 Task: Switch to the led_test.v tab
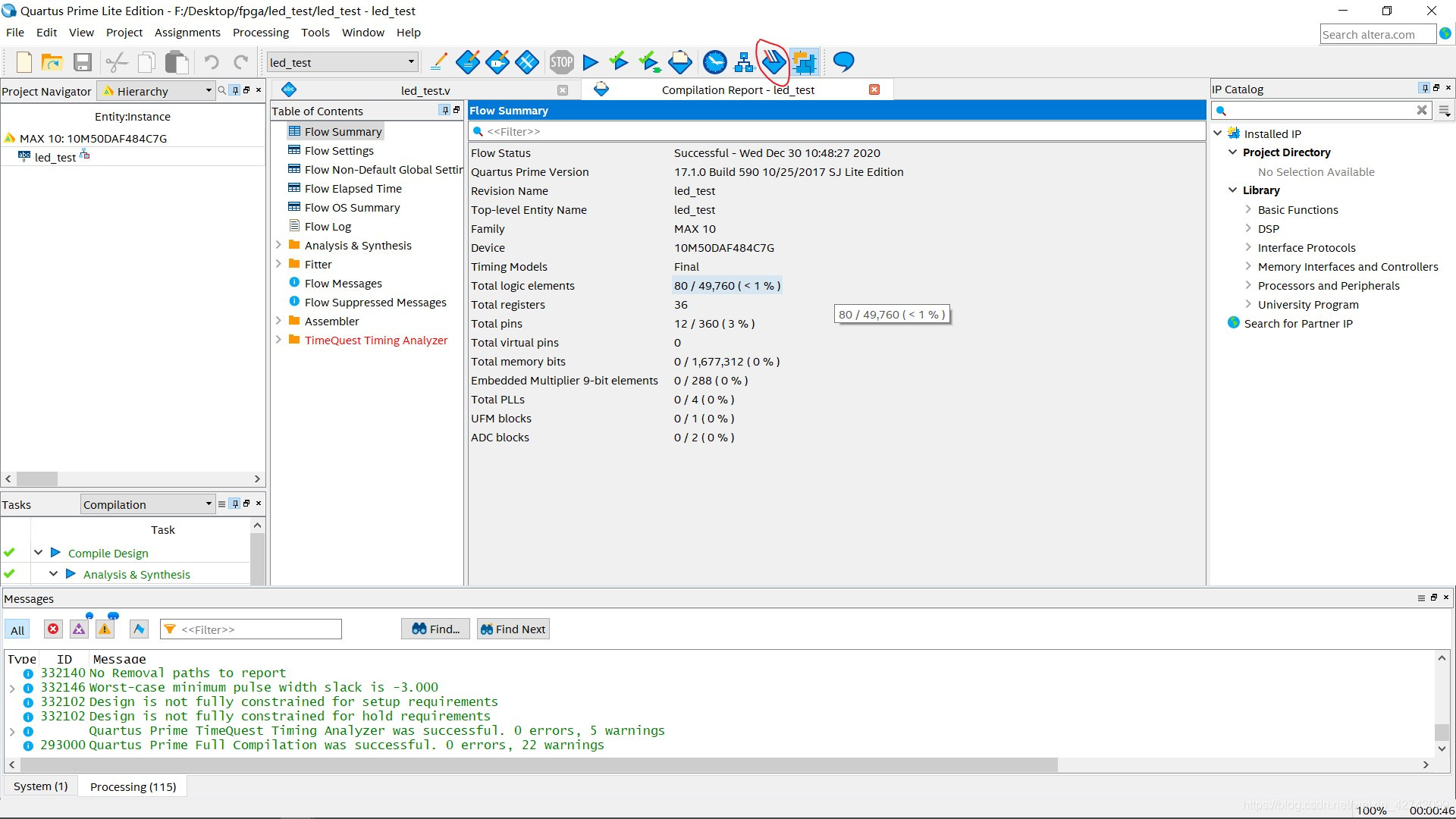[424, 89]
